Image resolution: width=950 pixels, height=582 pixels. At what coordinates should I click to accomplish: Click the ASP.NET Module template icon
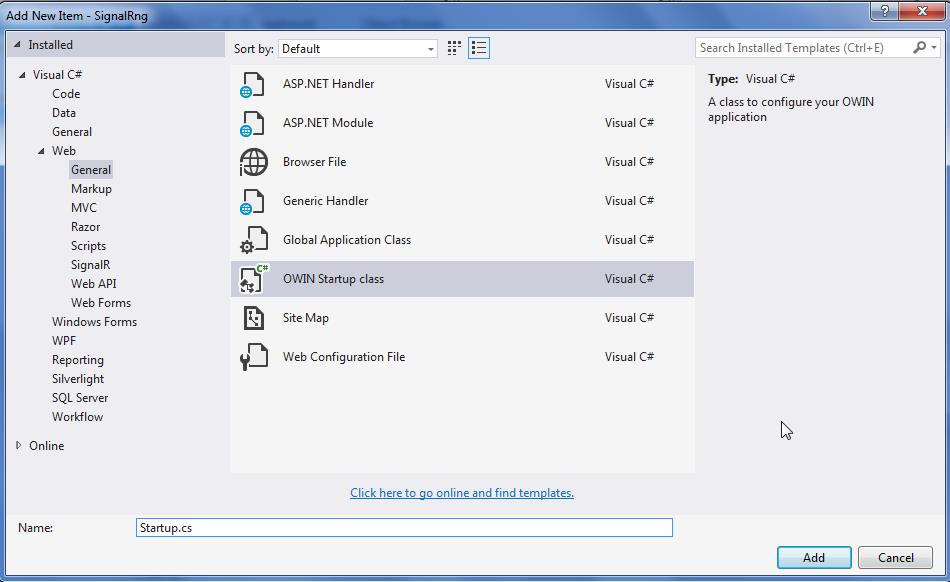(253, 123)
